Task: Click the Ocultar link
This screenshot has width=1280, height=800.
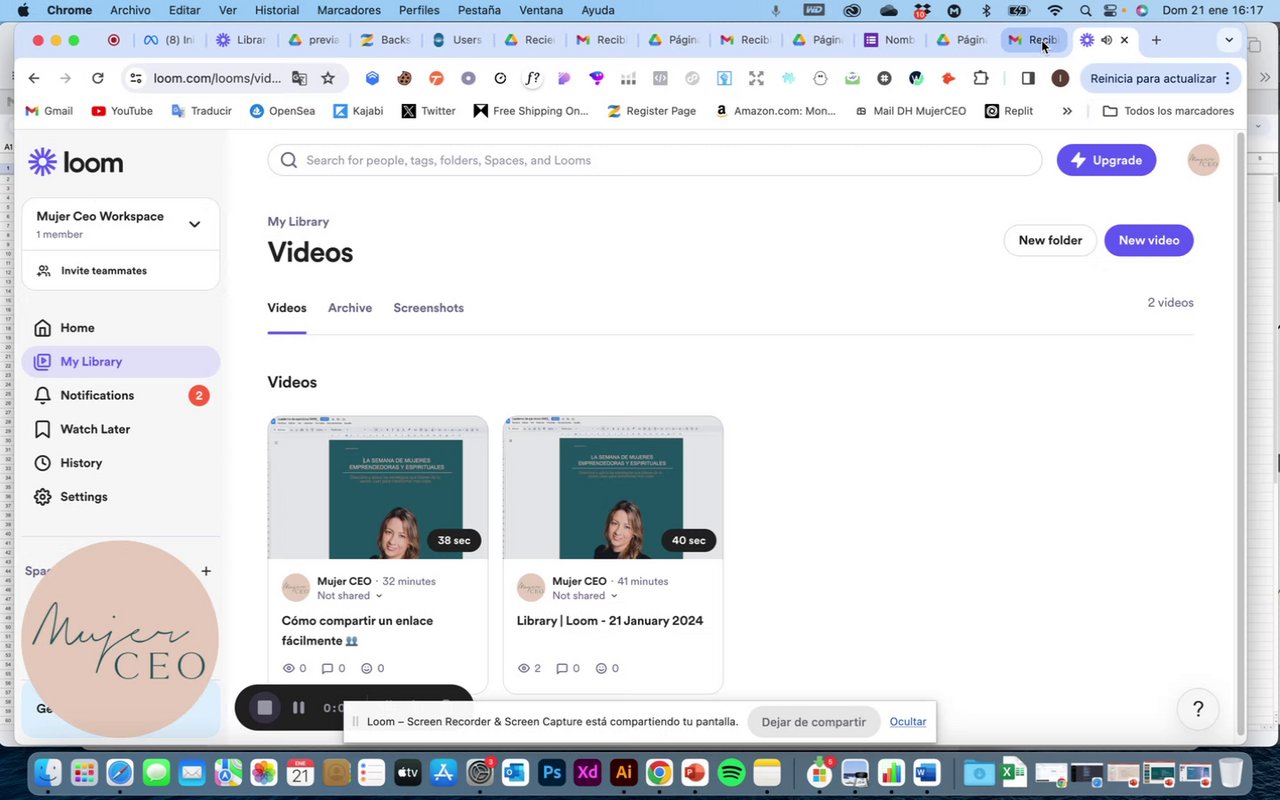Action: (908, 722)
